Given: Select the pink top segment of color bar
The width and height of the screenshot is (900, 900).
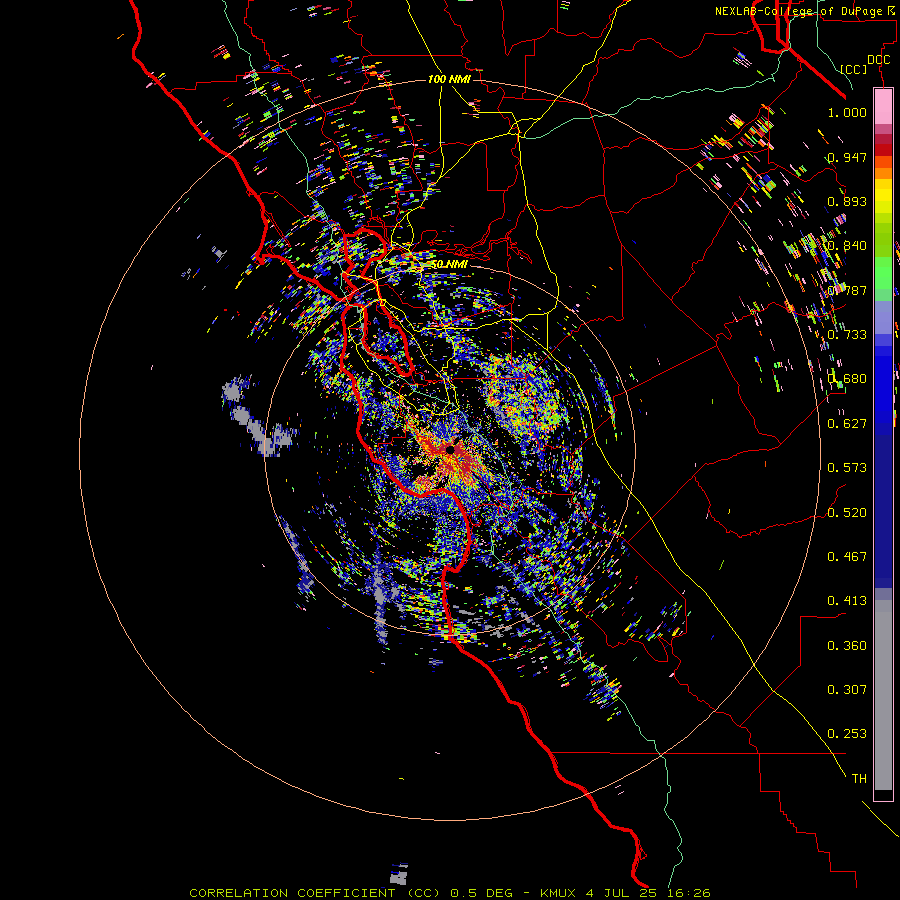Looking at the screenshot, I should click(x=883, y=107).
